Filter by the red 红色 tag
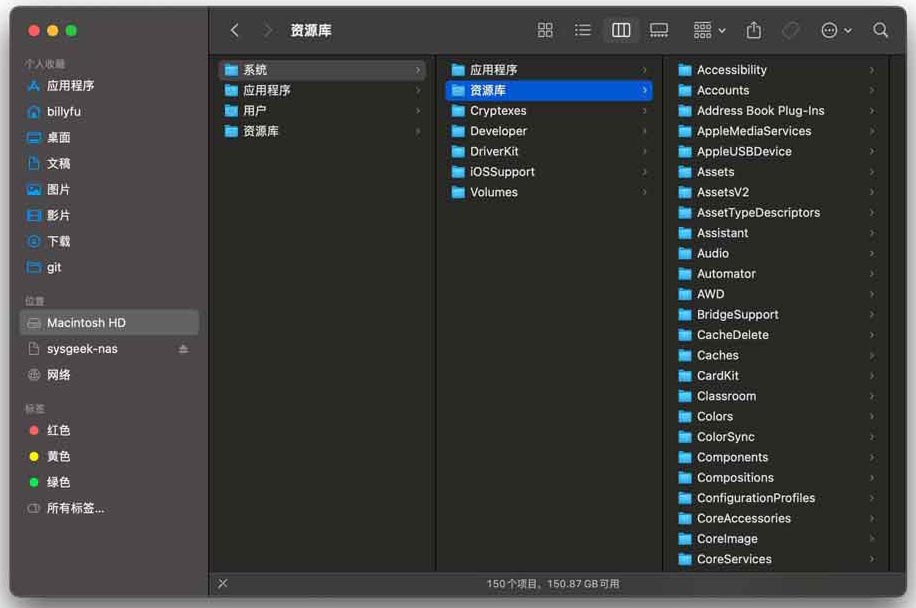Screen dimensions: 916x608 (x=58, y=430)
